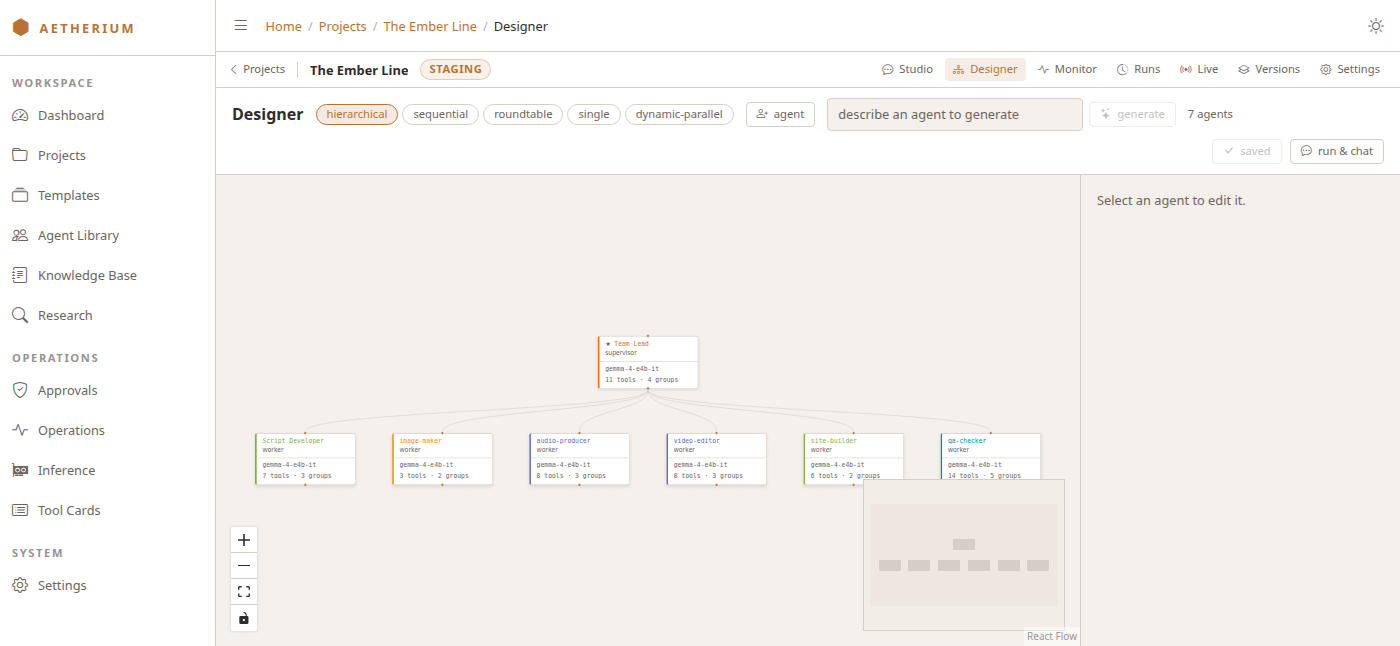
Task: Select the single layout mode
Action: click(594, 114)
